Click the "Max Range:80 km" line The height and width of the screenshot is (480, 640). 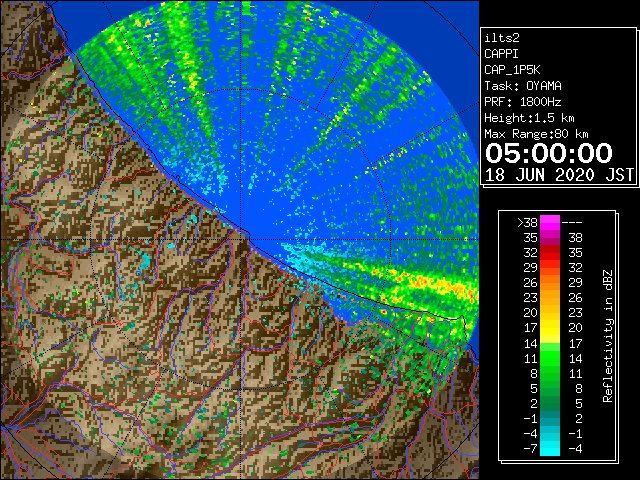click(x=536, y=134)
